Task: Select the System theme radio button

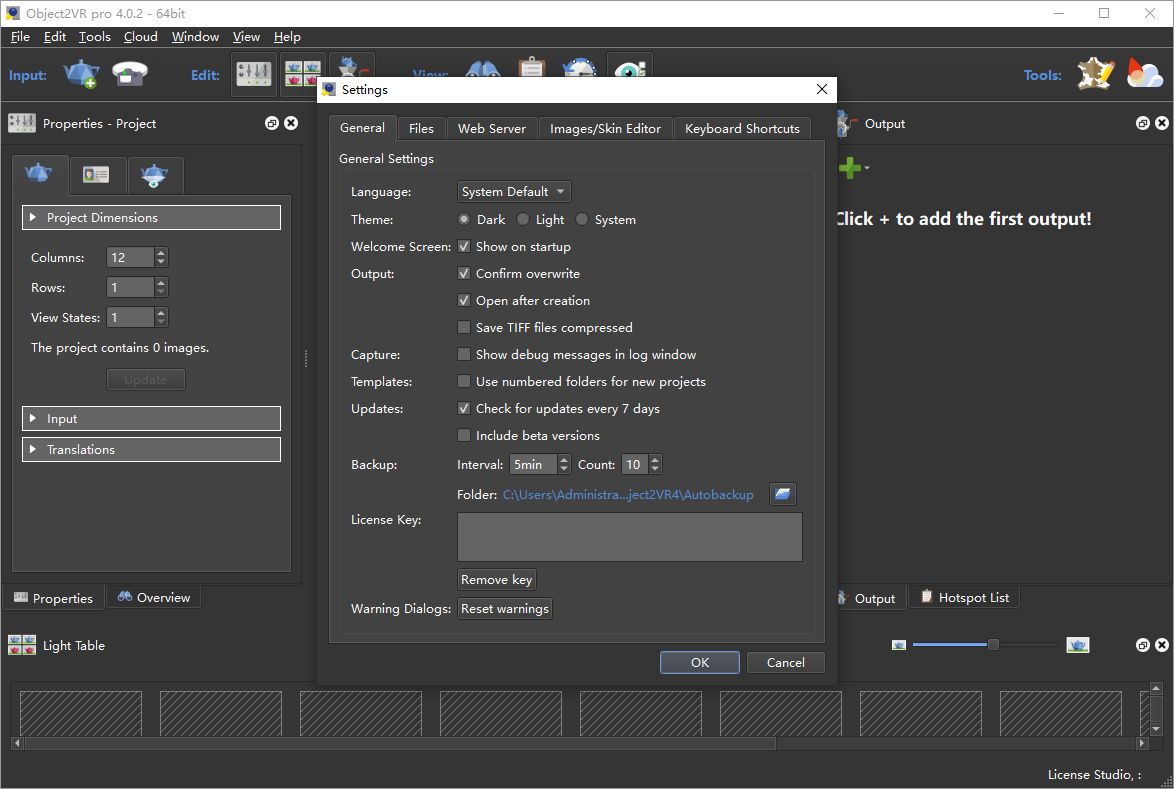Action: [582, 219]
